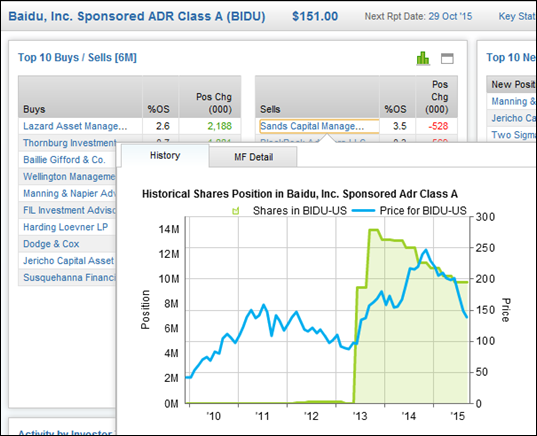Image resolution: width=537 pixels, height=436 pixels.
Task: Click the Key Stats link in header
Action: point(517,16)
